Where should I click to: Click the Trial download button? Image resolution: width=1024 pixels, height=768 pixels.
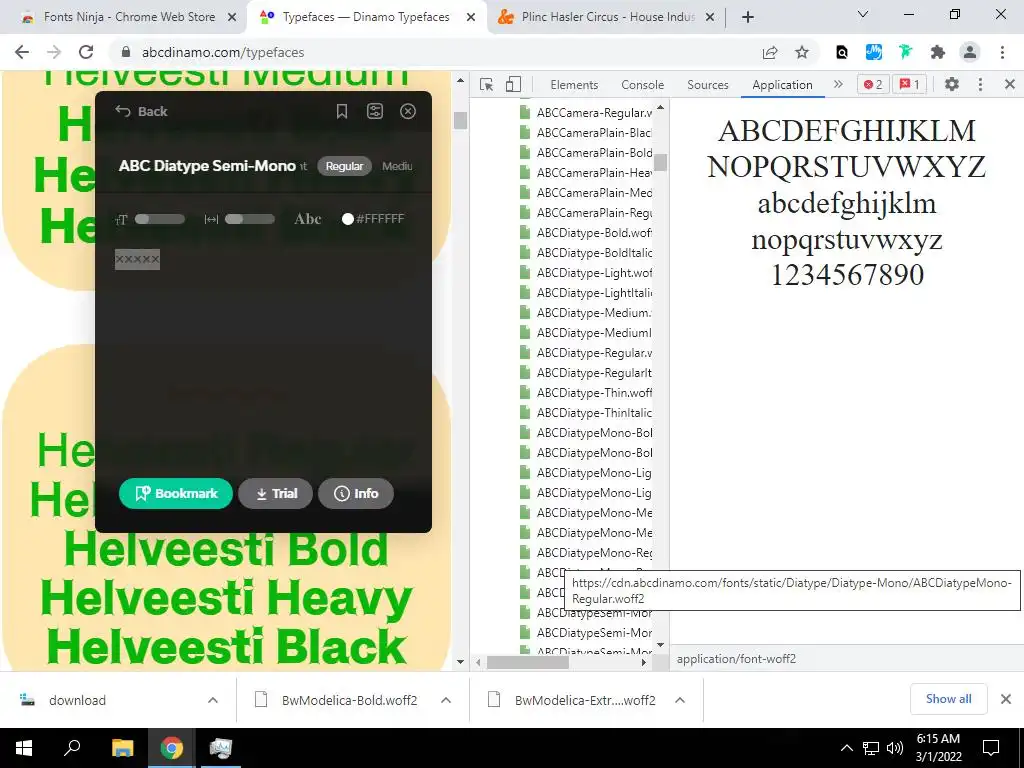pyautogui.click(x=276, y=493)
